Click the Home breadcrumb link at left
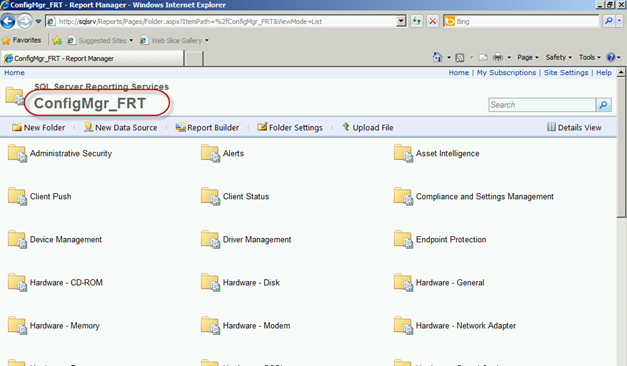This screenshot has width=627, height=366. point(14,72)
